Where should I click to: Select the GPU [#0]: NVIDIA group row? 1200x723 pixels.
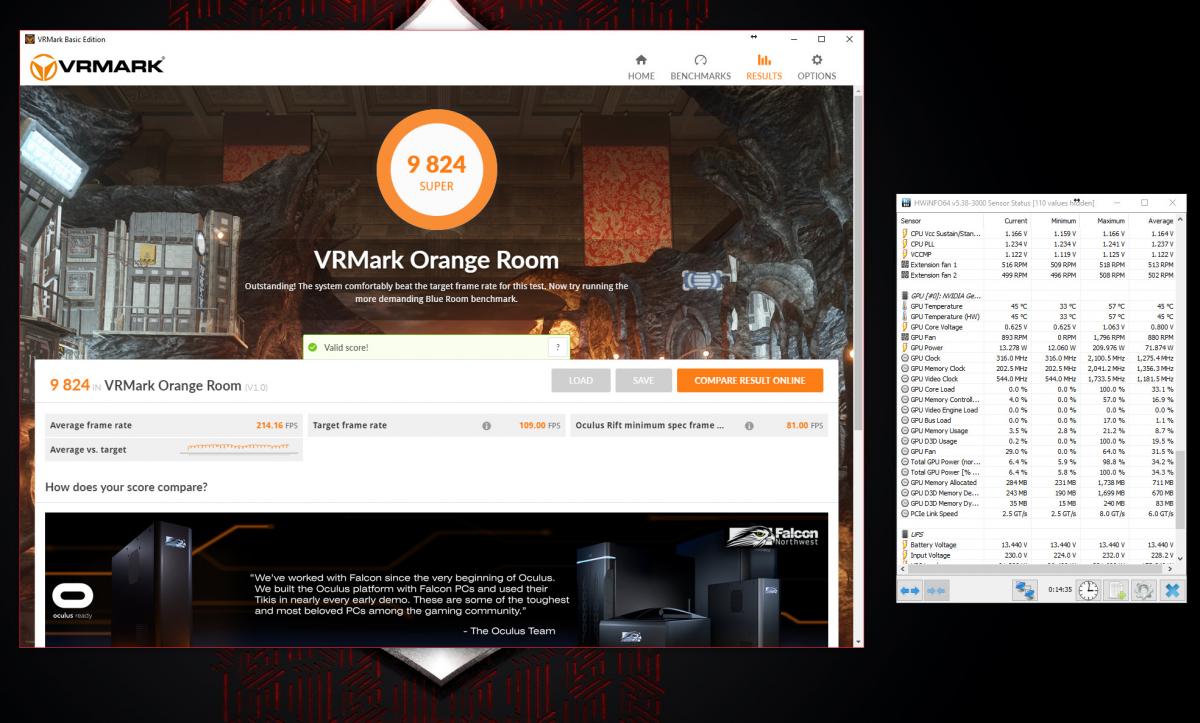point(1037,296)
